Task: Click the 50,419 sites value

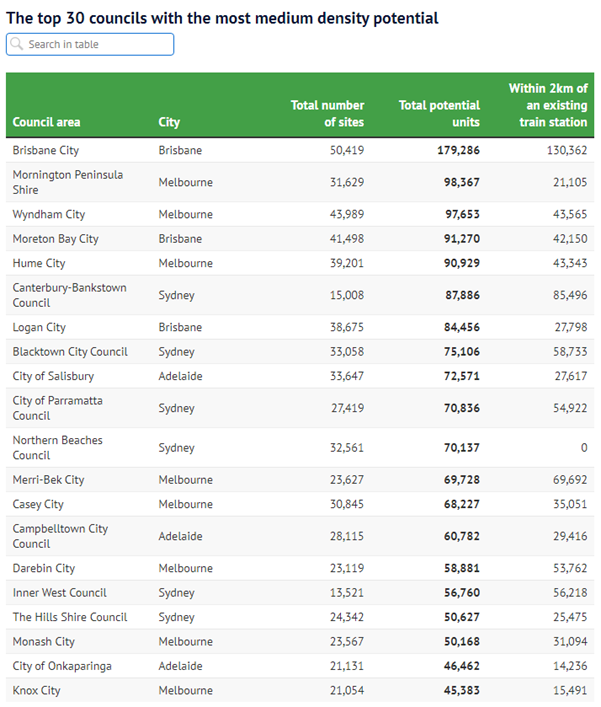Action: (347, 150)
